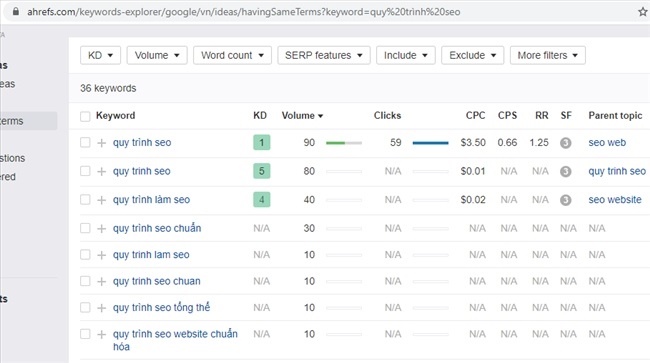Sort by KD column header

tap(260, 116)
